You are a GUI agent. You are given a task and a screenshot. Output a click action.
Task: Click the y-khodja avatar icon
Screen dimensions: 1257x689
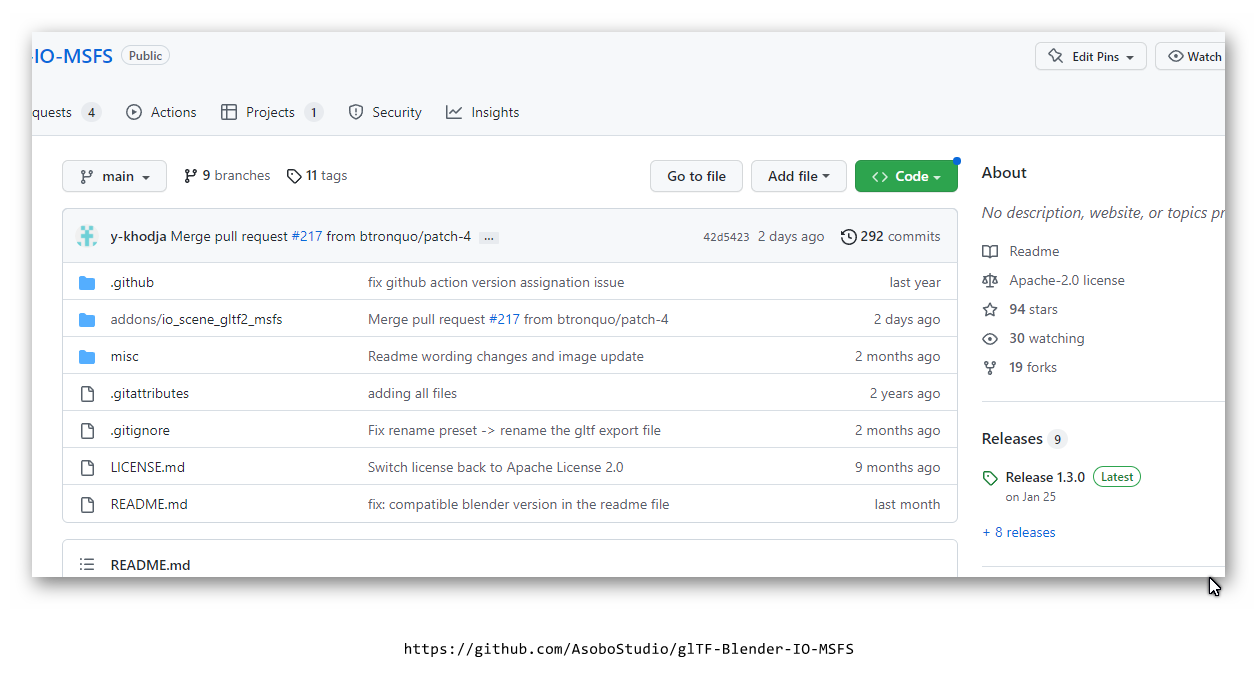tap(87, 237)
